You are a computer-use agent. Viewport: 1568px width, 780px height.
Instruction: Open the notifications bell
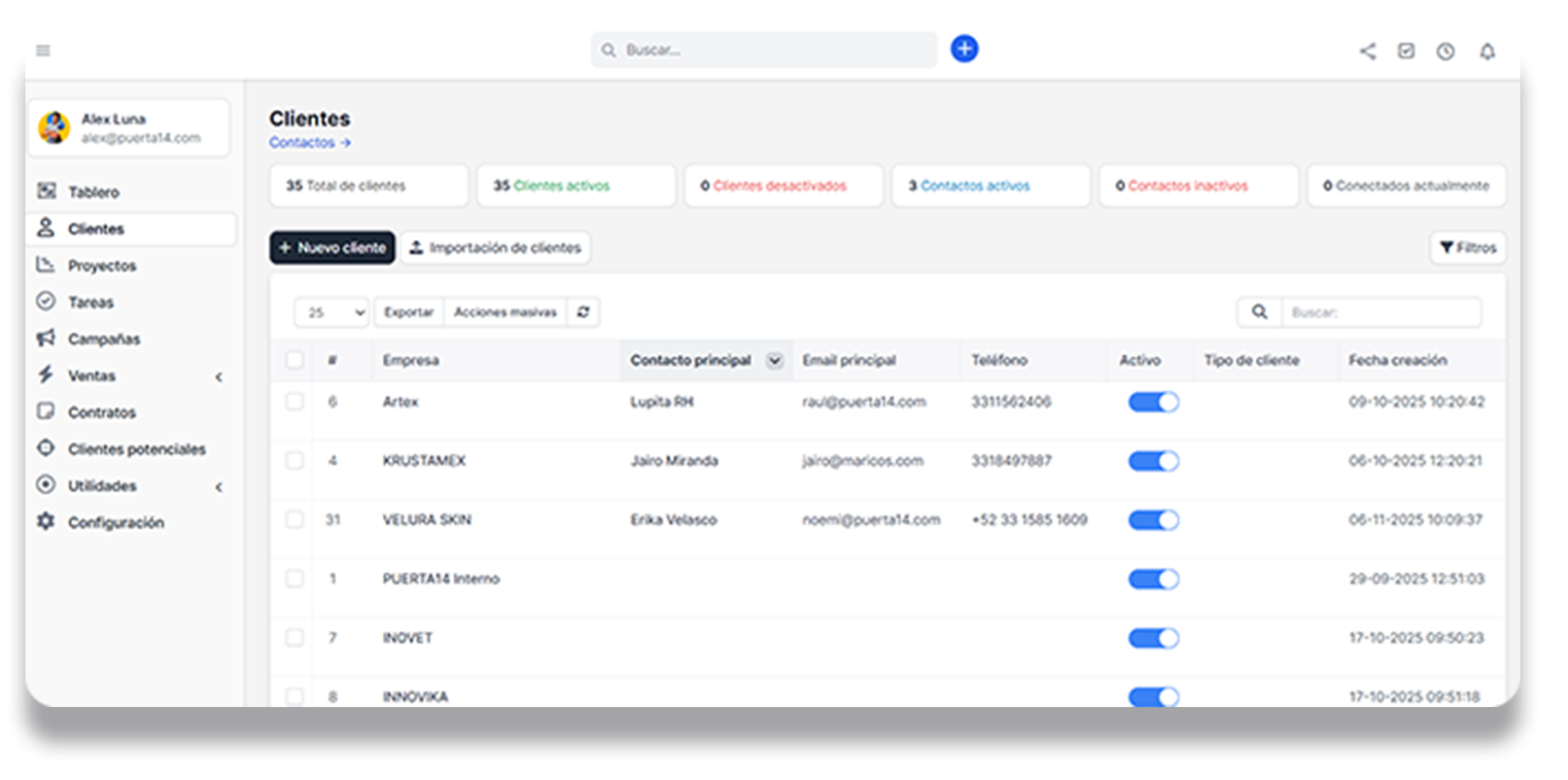tap(1486, 52)
